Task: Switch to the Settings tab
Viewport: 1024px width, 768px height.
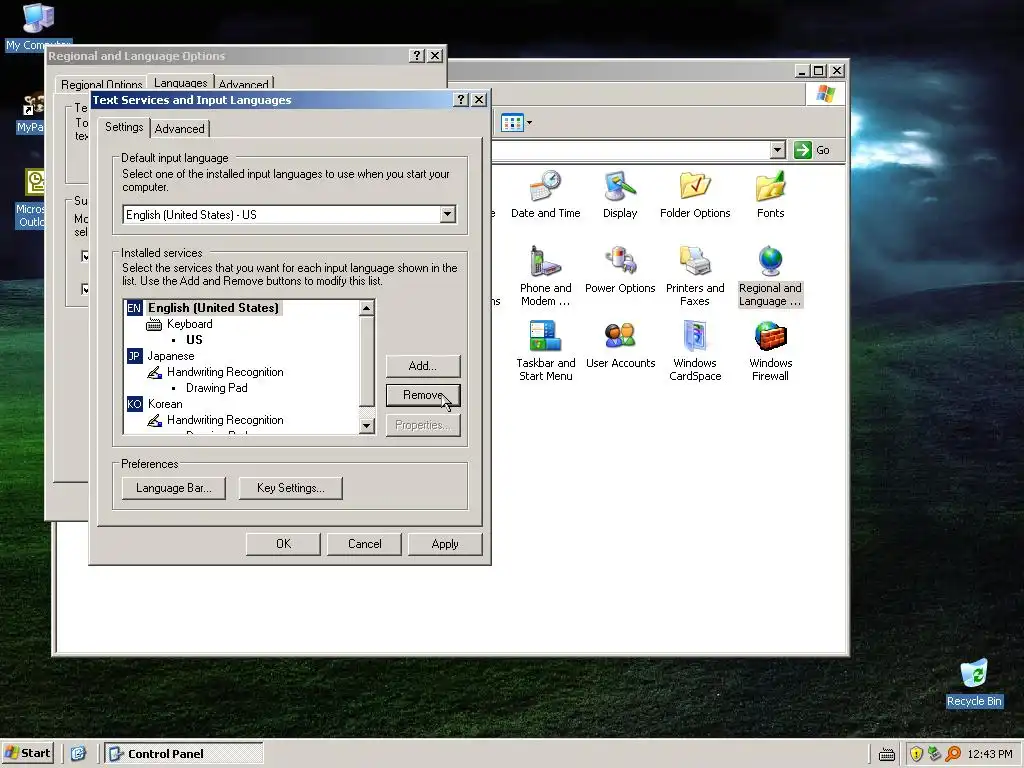Action: tap(124, 127)
